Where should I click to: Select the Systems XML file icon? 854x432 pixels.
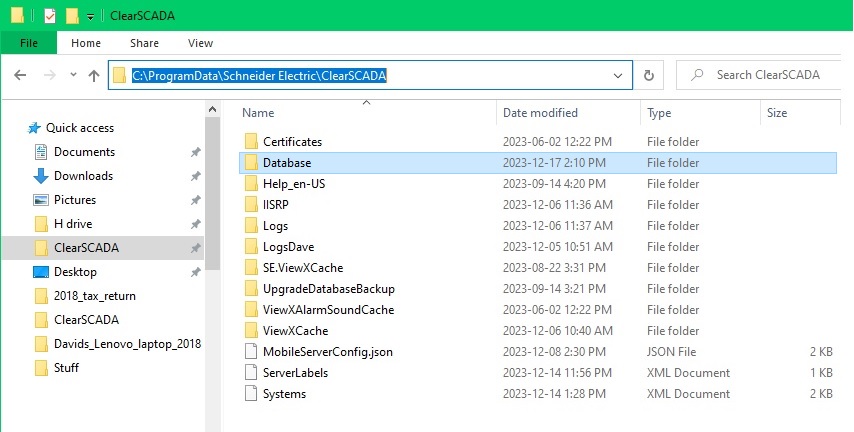pos(251,393)
